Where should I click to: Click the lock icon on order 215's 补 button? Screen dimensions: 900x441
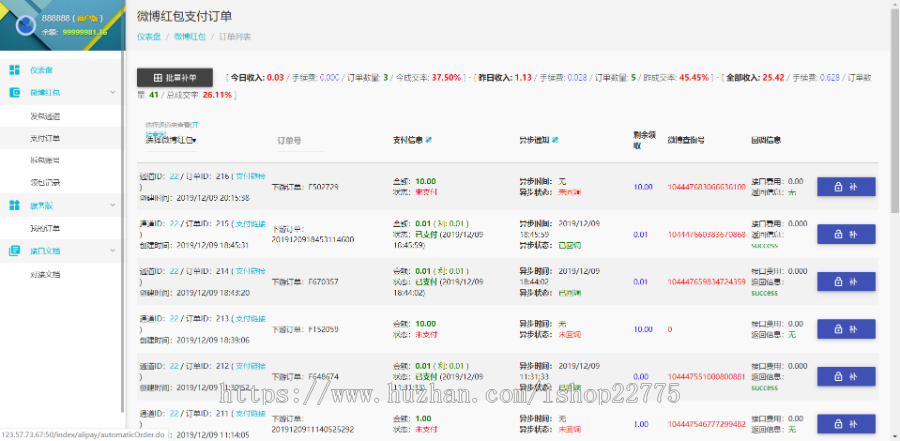[x=837, y=234]
